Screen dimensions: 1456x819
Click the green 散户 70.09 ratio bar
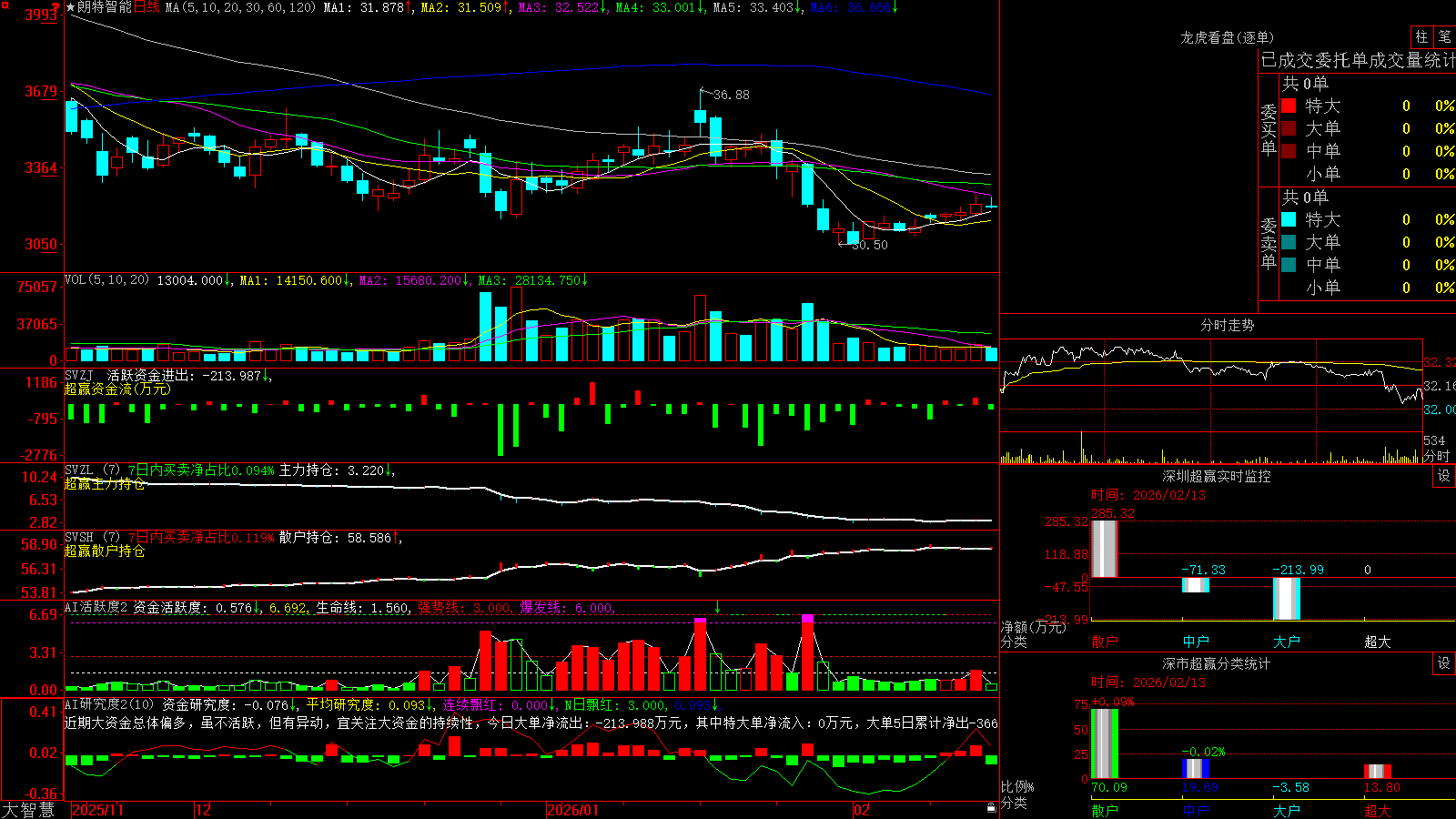(1105, 743)
